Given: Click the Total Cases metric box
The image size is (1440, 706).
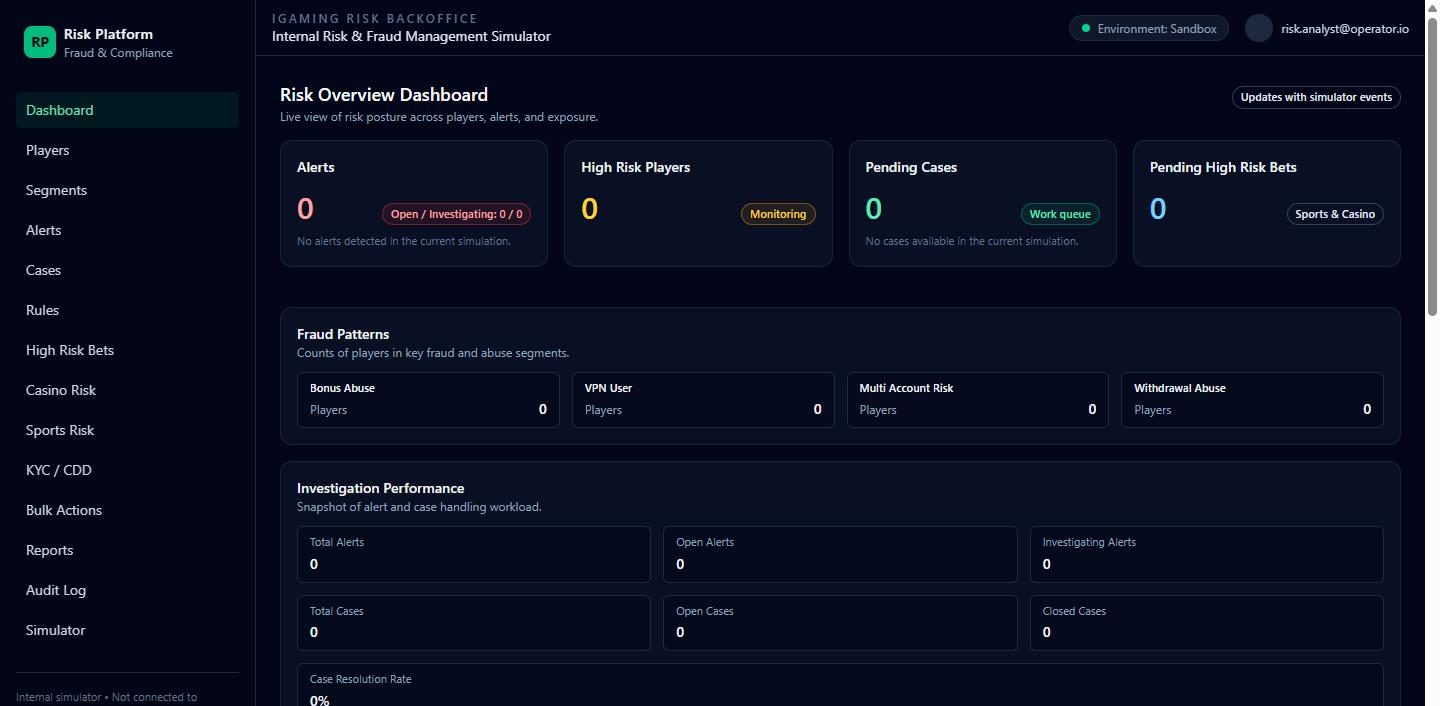Looking at the screenshot, I should coord(474,623).
